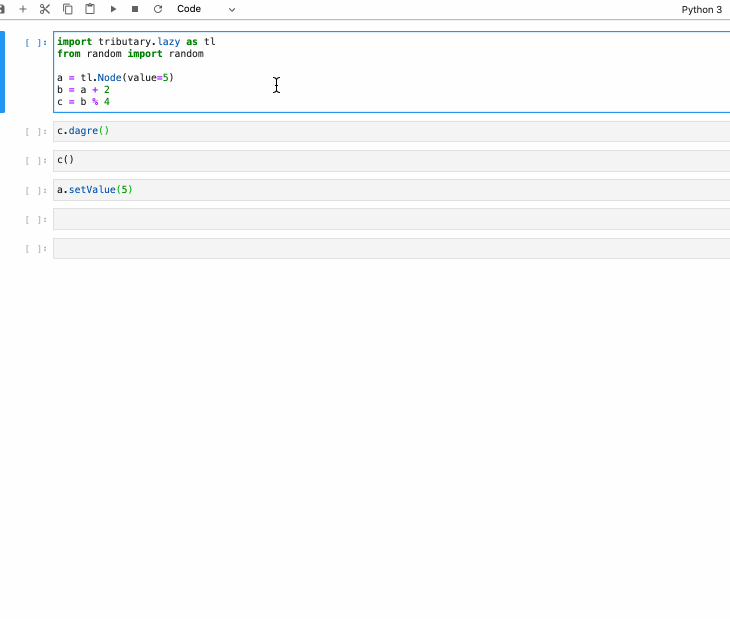The height and width of the screenshot is (619, 730).
Task: Select the c() cell
Action: (x=392, y=161)
